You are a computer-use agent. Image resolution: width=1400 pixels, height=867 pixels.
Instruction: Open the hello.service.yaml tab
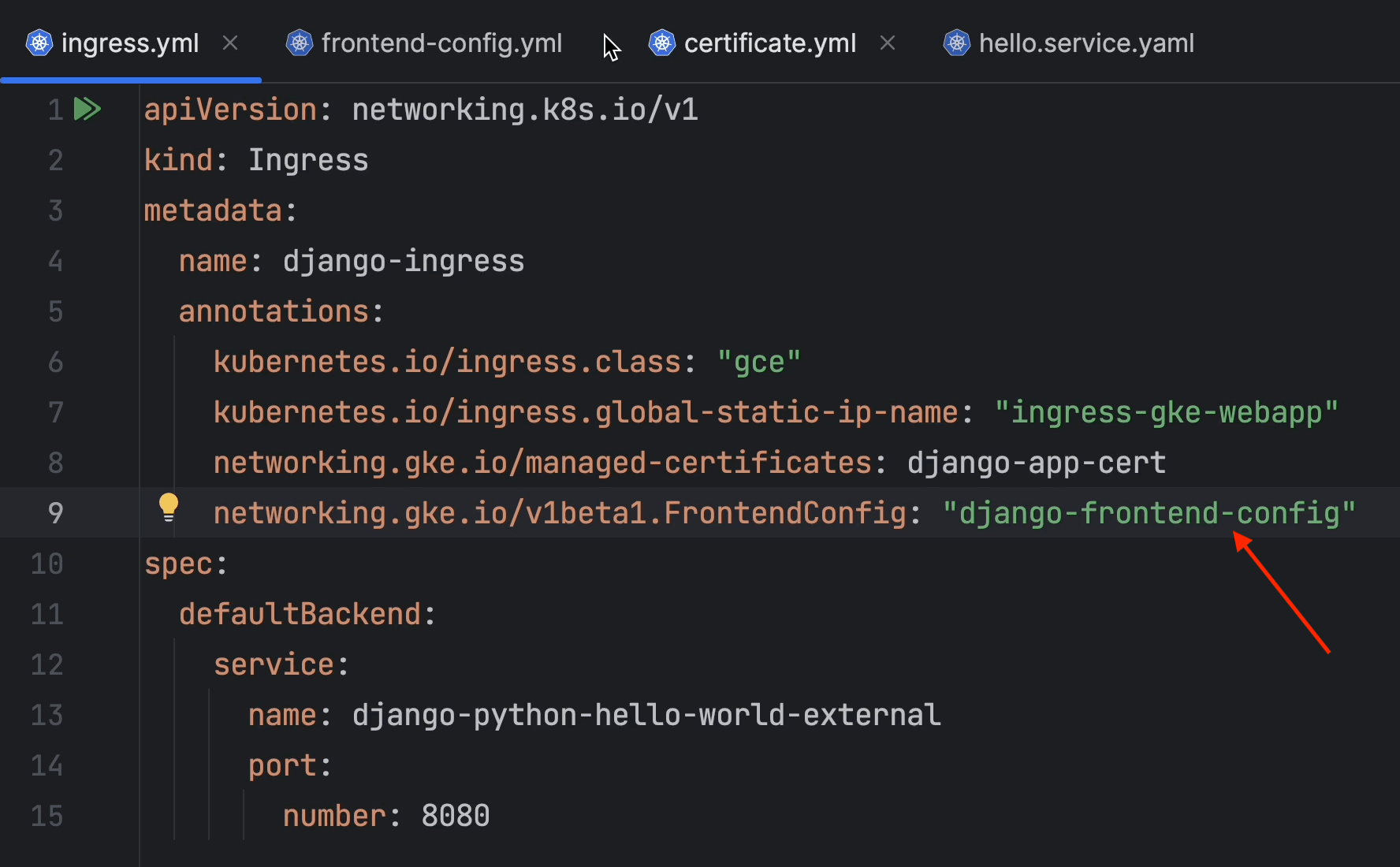tap(1086, 43)
